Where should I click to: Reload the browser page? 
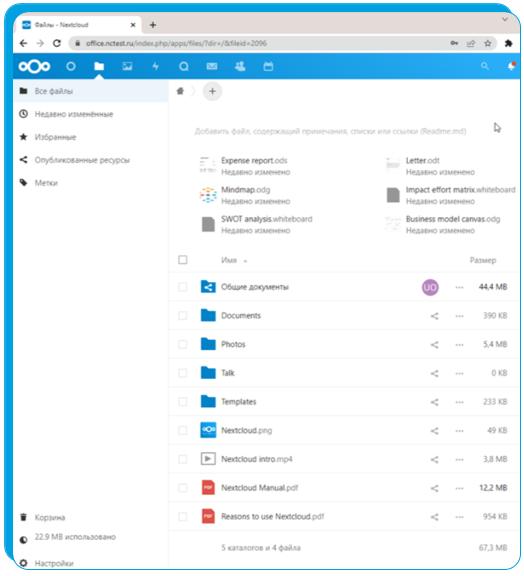pos(57,43)
